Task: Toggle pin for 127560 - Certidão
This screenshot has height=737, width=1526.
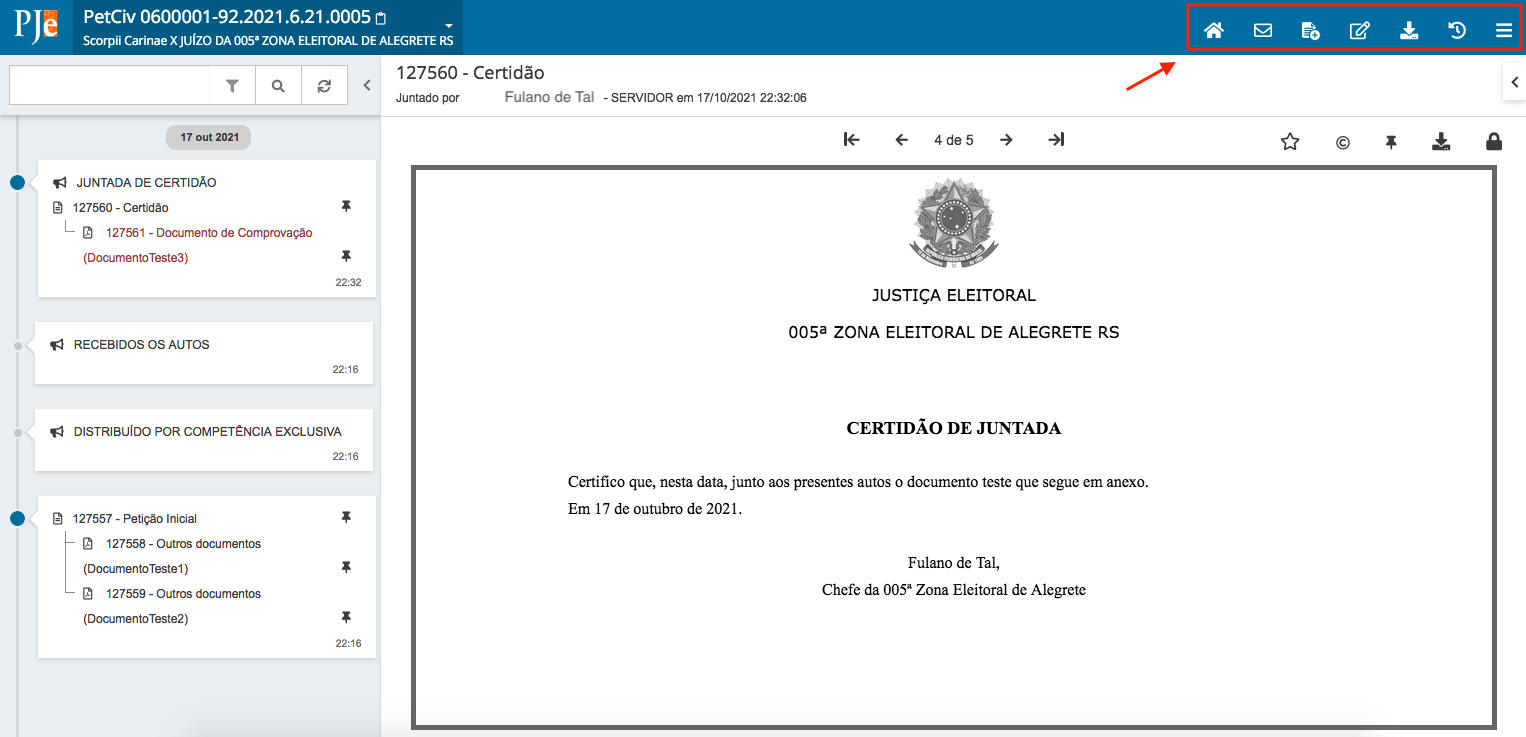Action: (x=346, y=206)
